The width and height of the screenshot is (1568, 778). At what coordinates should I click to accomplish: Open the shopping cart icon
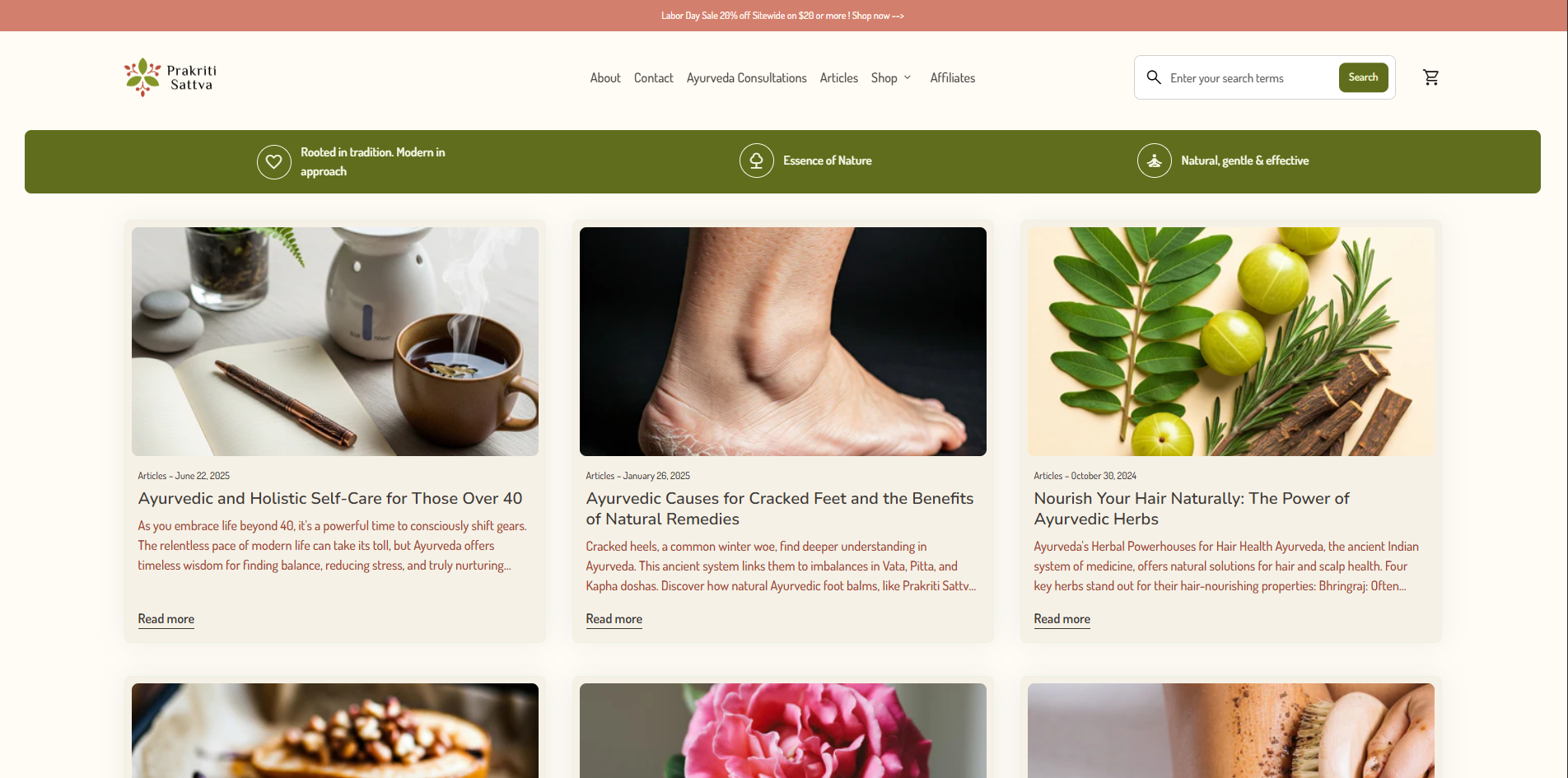tap(1430, 77)
